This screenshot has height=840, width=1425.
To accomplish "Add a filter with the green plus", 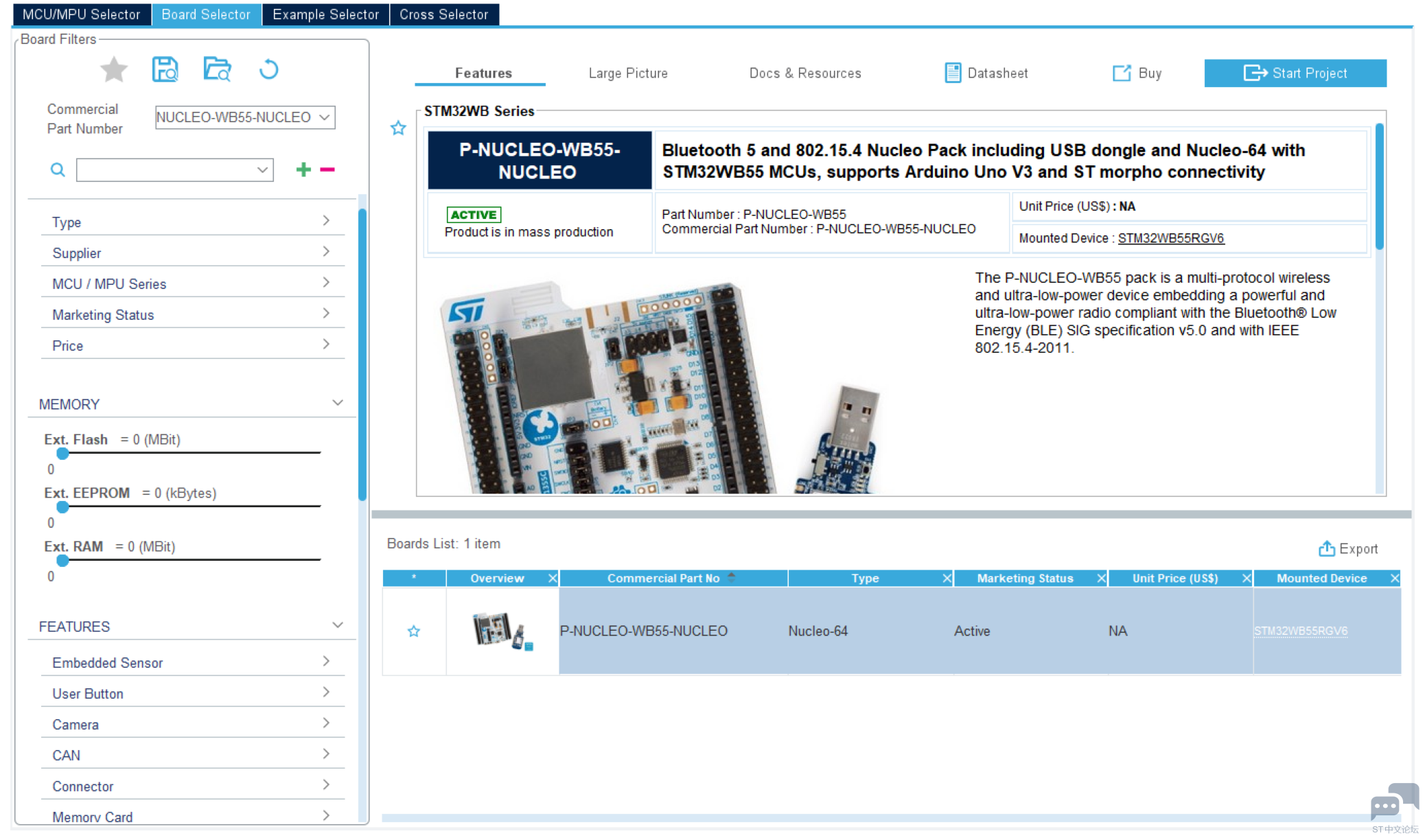I will pos(303,169).
